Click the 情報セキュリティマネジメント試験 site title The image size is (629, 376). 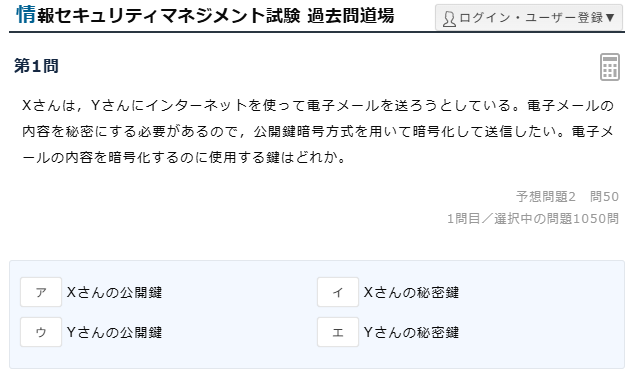click(158, 15)
